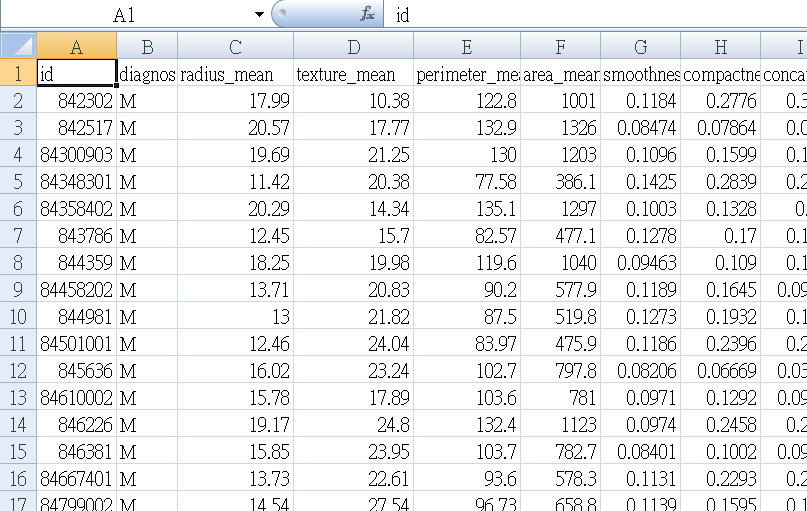Click texture value 21.25
This screenshot has width=807, height=511.
354,154
